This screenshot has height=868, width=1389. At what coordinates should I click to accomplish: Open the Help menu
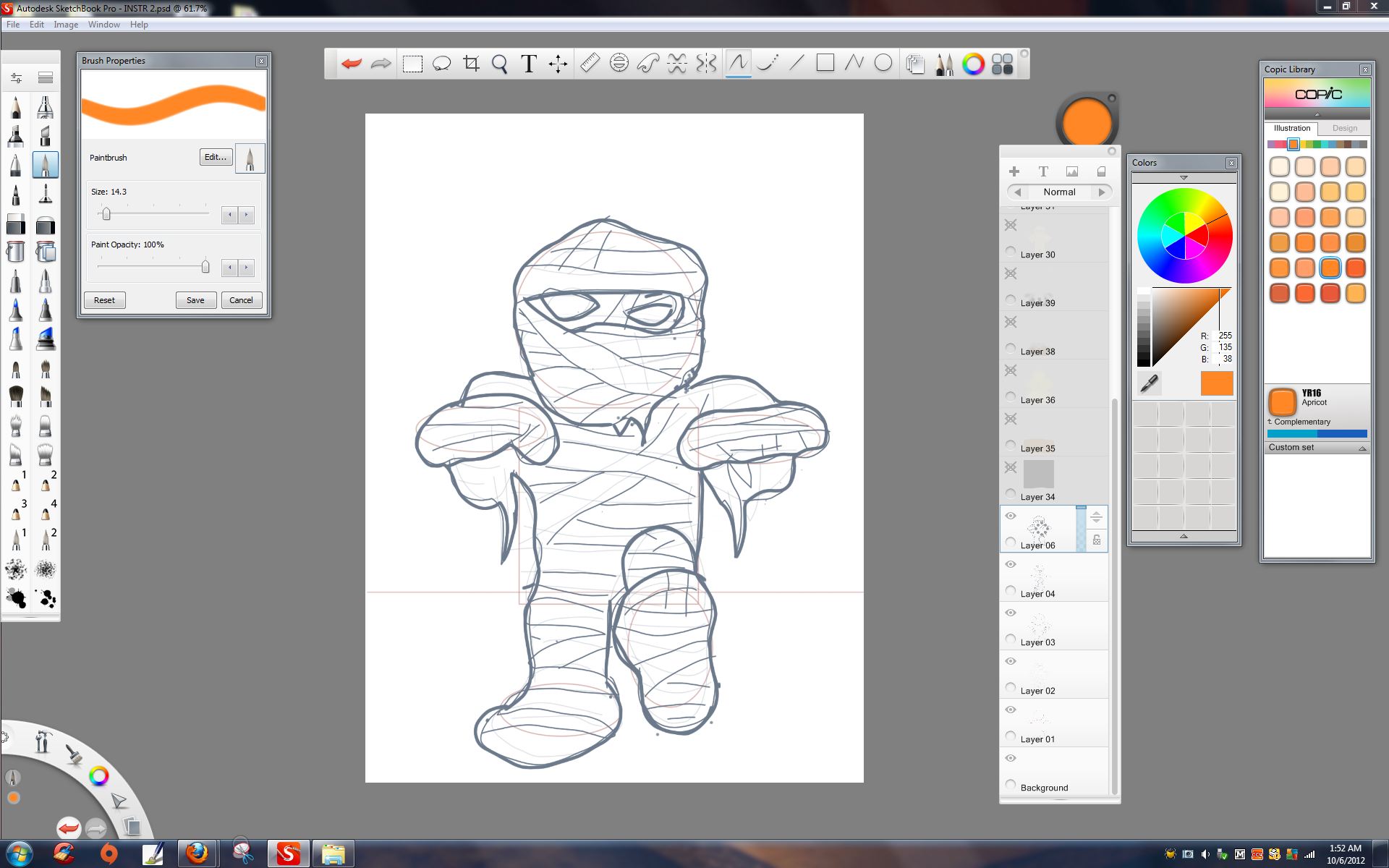pyautogui.click(x=139, y=25)
